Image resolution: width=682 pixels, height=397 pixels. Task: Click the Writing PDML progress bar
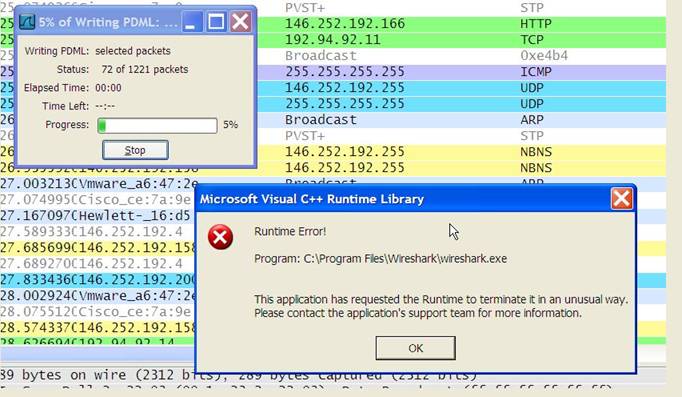157,125
